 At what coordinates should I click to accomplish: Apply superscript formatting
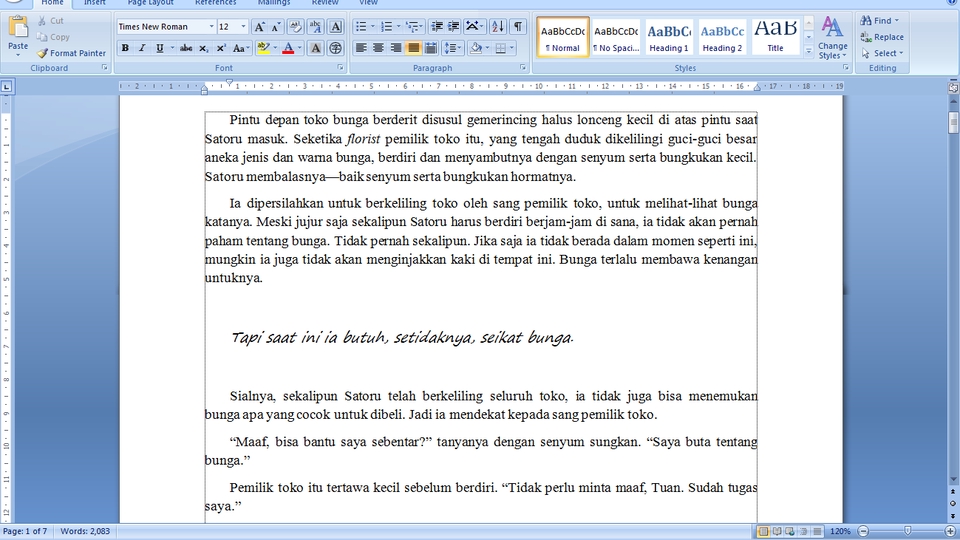point(221,48)
